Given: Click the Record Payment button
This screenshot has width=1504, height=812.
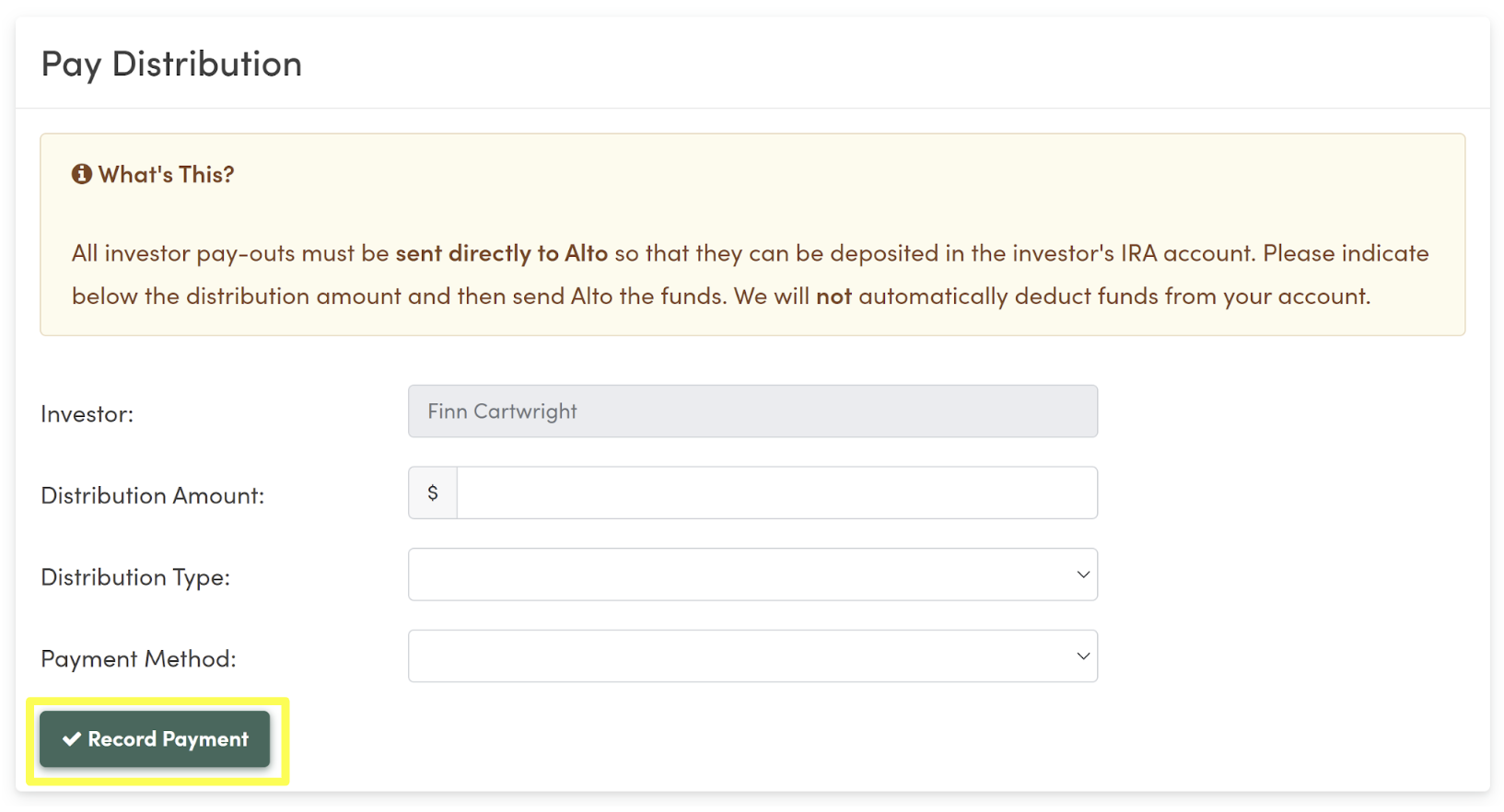Looking at the screenshot, I should pos(155,739).
